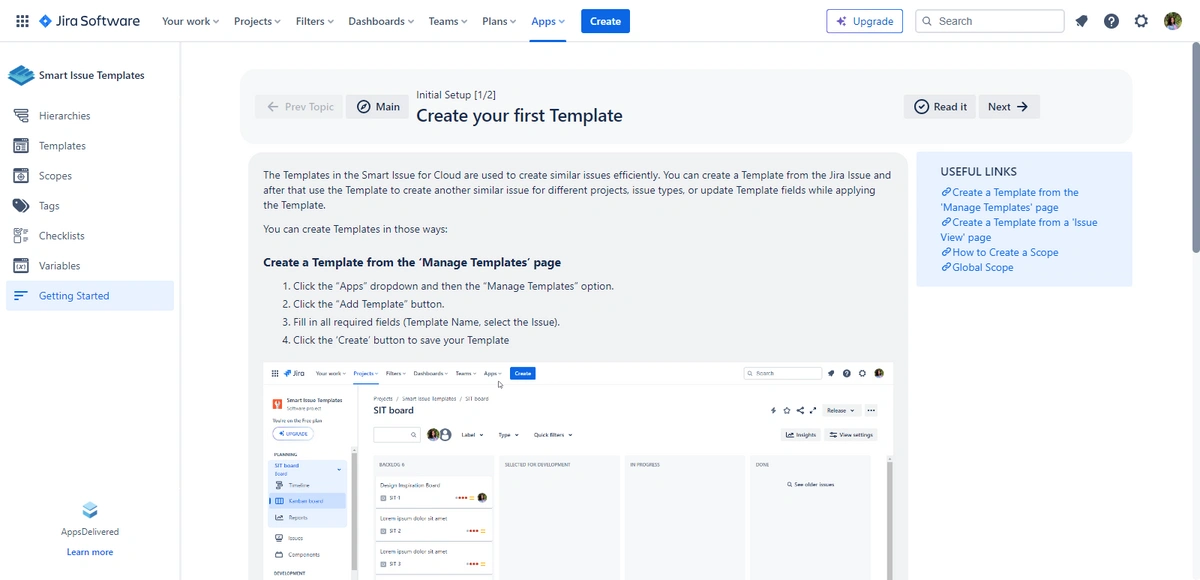Expand the Plans dropdown
Screen dimensions: 1200x580
(x=499, y=21)
